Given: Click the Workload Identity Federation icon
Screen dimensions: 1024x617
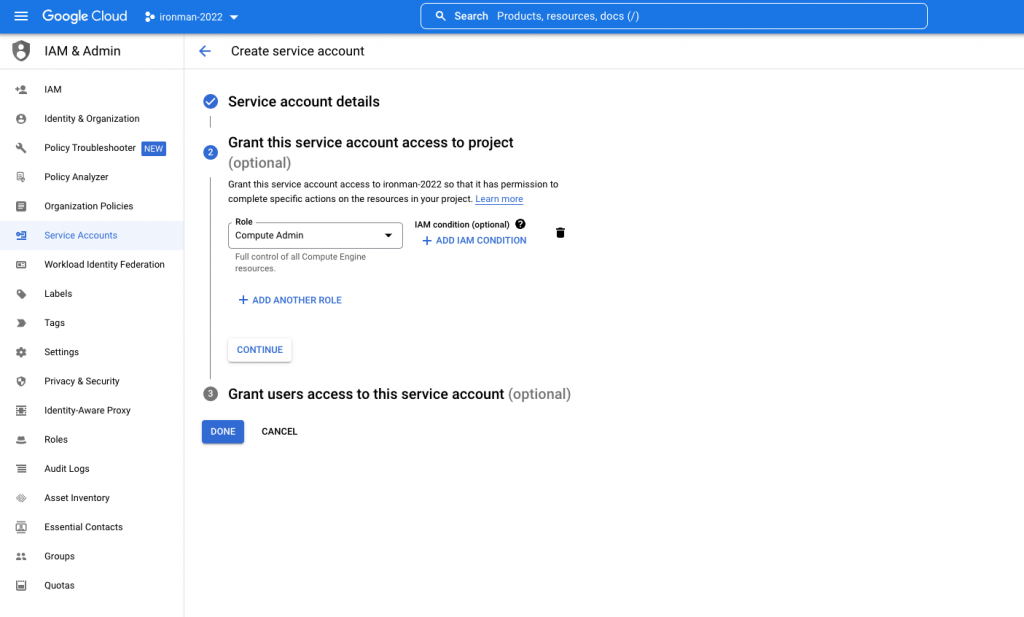Looking at the screenshot, I should click(21, 264).
